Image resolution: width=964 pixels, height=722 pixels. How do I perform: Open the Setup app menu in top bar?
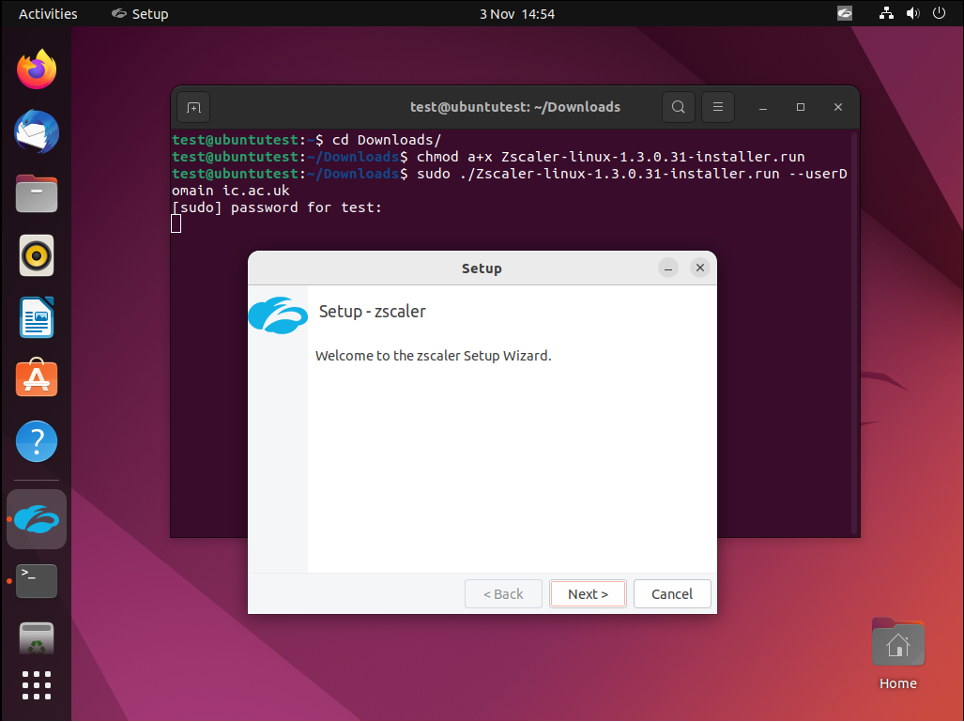(x=140, y=14)
